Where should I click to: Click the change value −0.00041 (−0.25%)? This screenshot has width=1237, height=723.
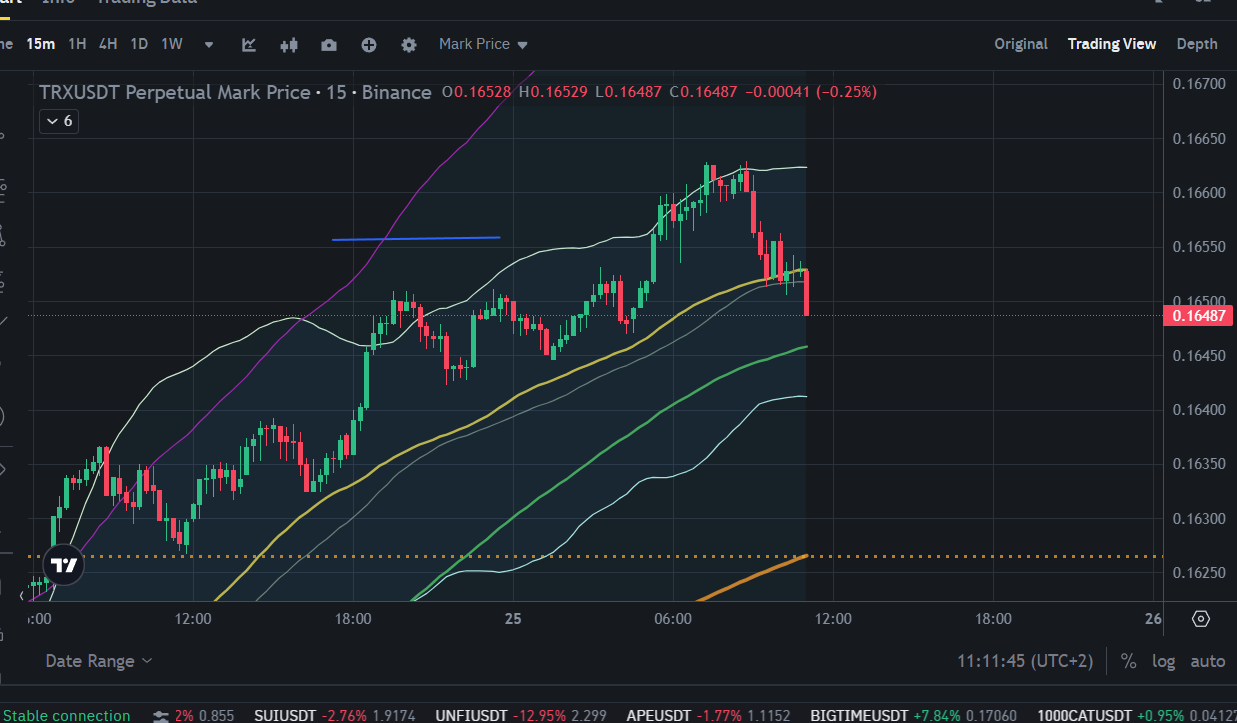click(x=812, y=92)
